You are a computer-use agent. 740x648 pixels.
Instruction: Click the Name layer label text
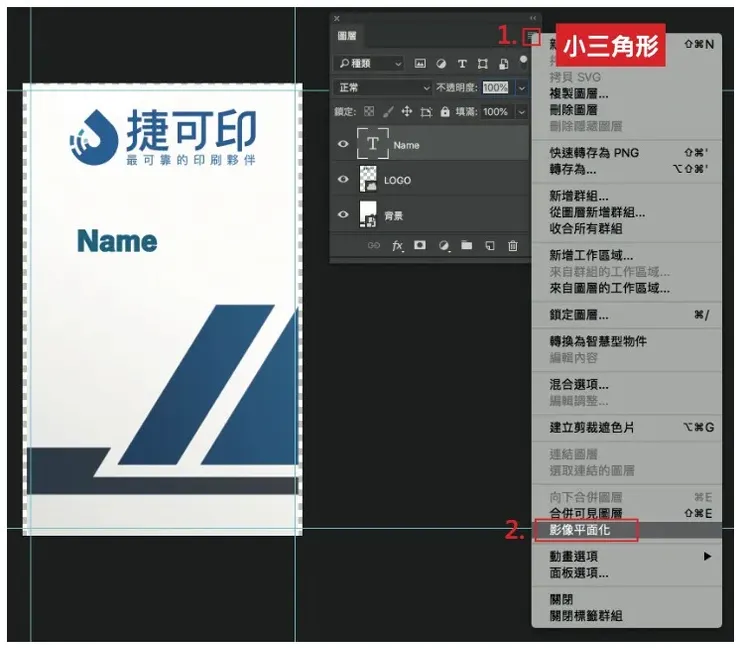pyautogui.click(x=406, y=145)
